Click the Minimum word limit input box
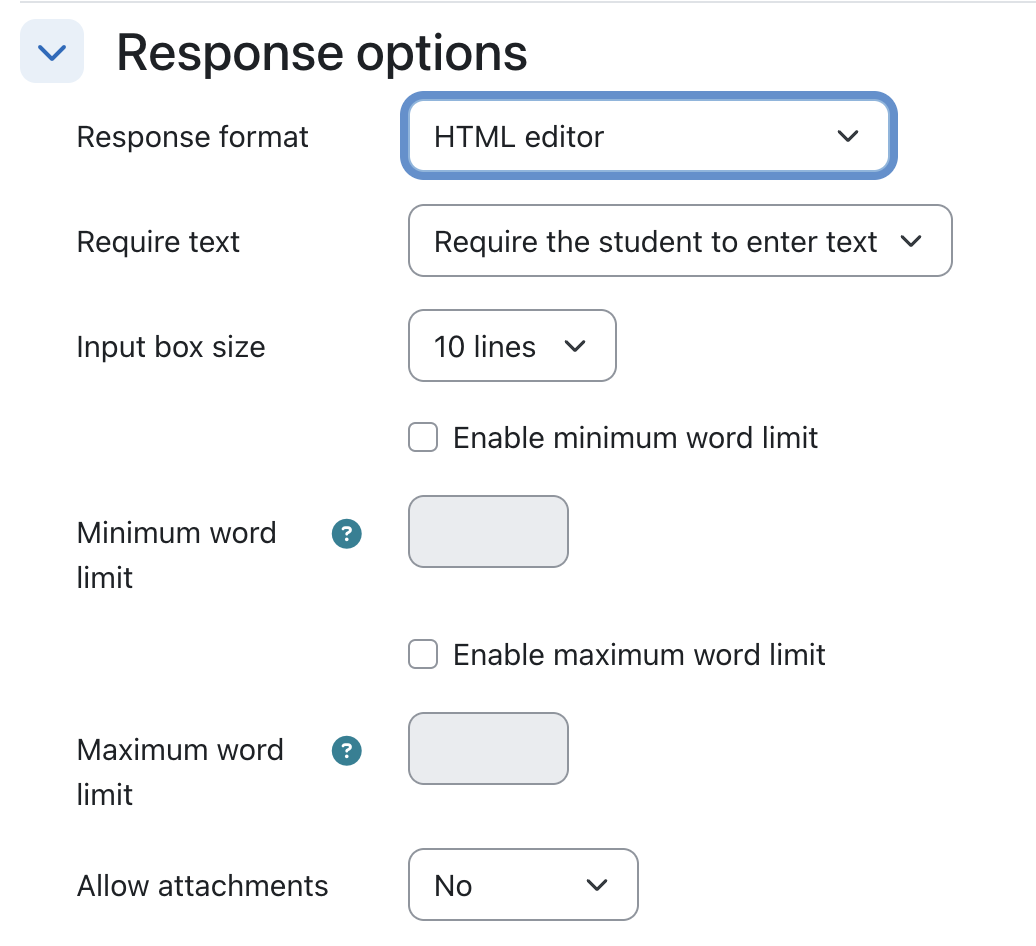 pos(488,532)
